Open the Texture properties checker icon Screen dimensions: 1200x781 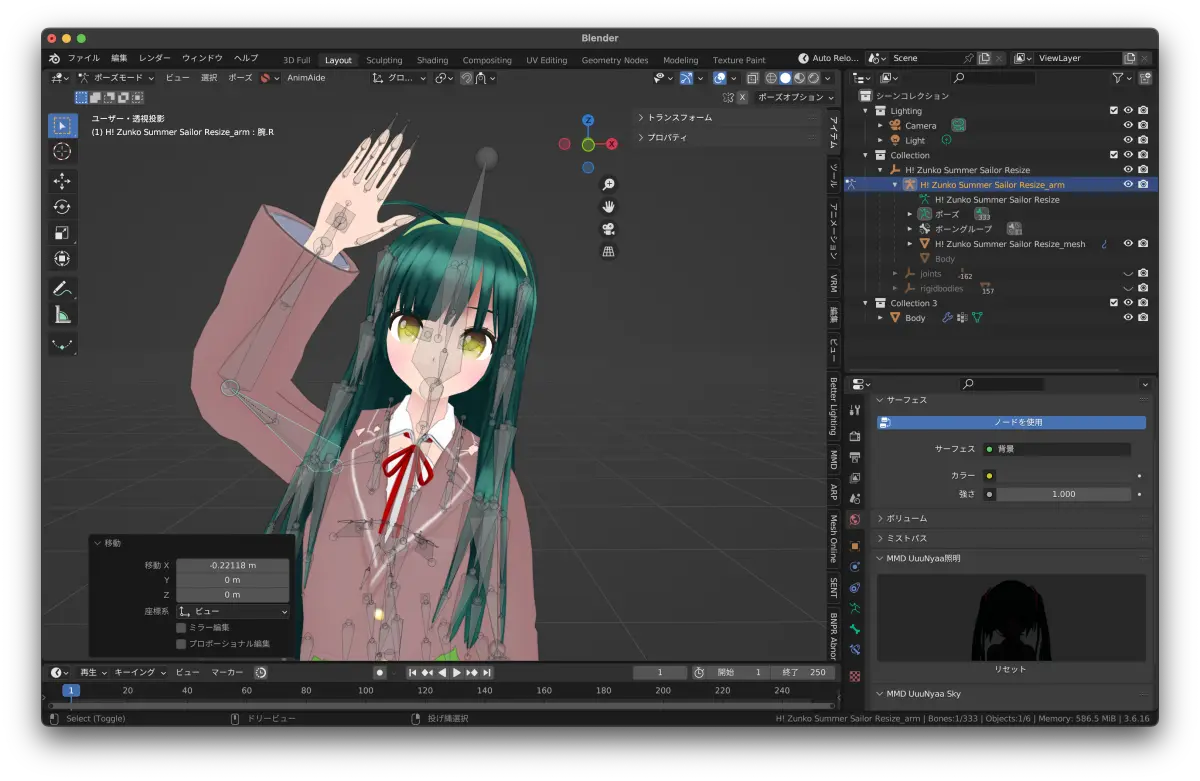pyautogui.click(x=854, y=676)
